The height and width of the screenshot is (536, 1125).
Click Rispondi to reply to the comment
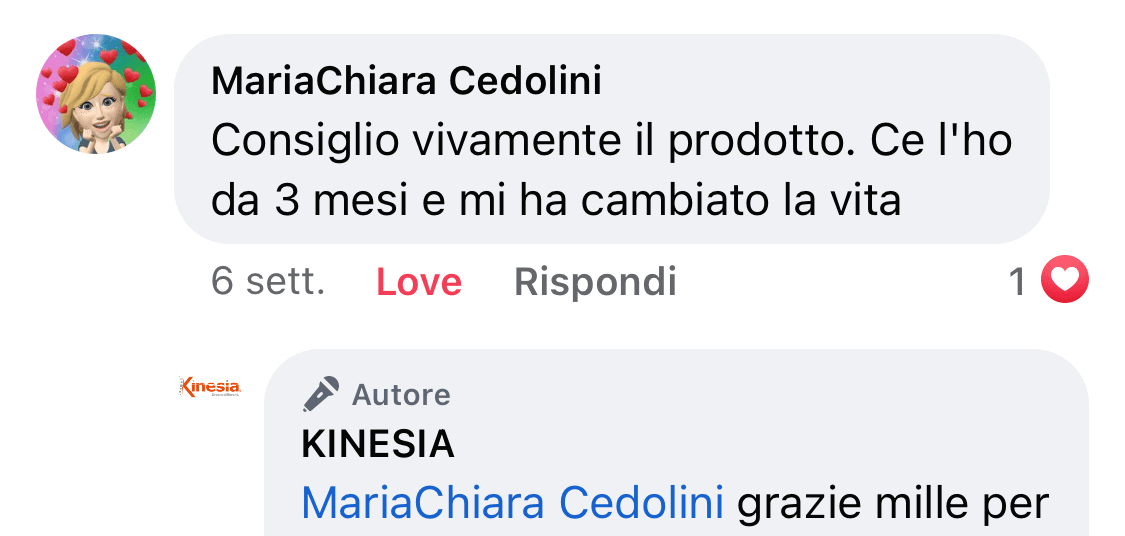[595, 283]
